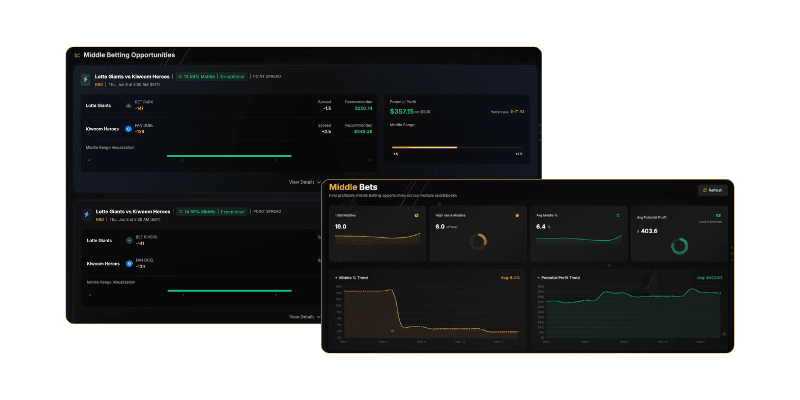Click the Refresh button in Middle Bets

pos(713,190)
